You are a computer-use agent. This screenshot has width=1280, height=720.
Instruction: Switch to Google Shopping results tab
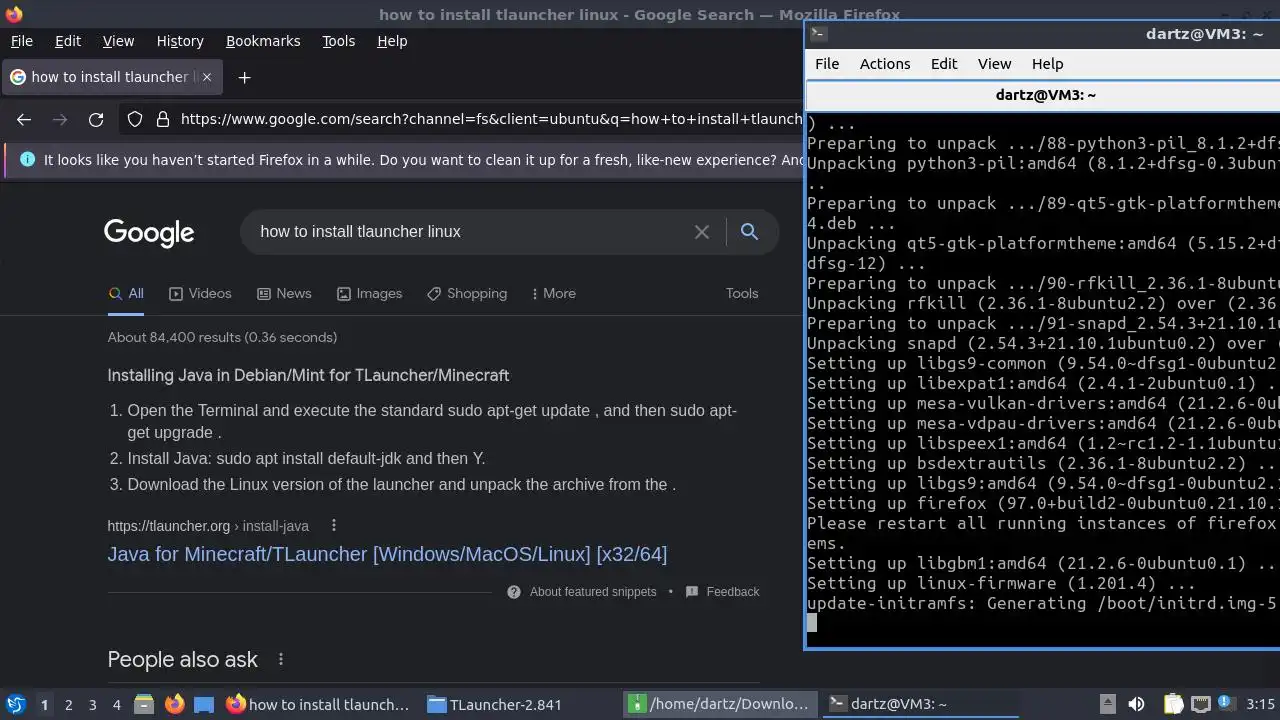click(x=467, y=294)
